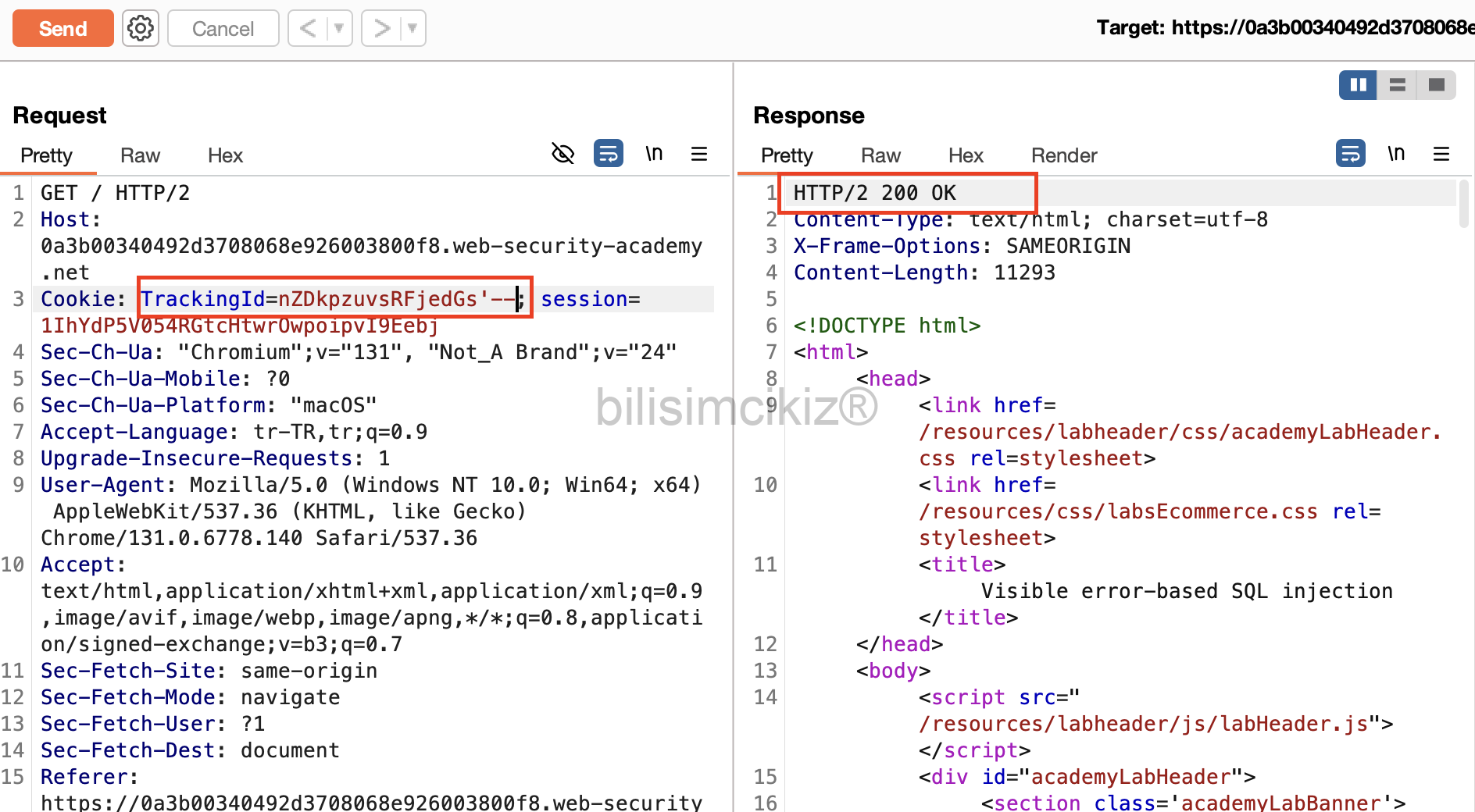This screenshot has width=1475, height=812.
Task: Expand forward history dropdown arrow
Action: (412, 29)
